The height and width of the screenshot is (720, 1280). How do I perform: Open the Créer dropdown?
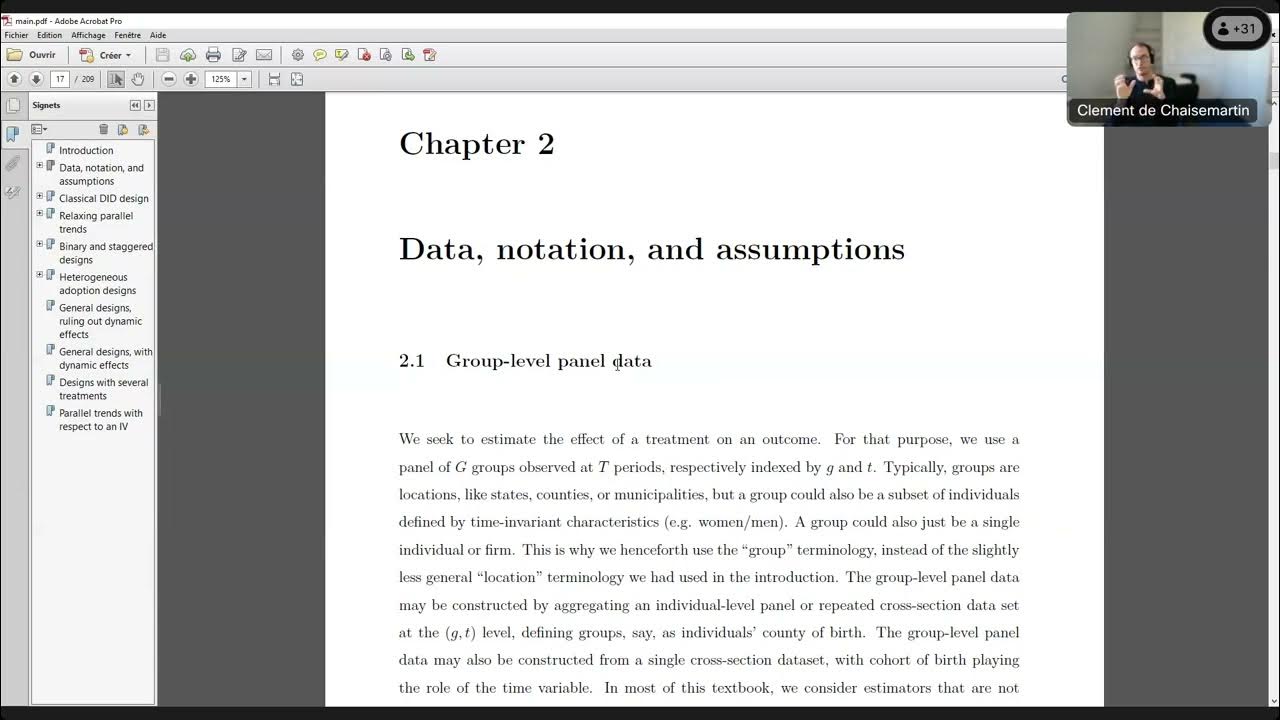click(x=106, y=55)
